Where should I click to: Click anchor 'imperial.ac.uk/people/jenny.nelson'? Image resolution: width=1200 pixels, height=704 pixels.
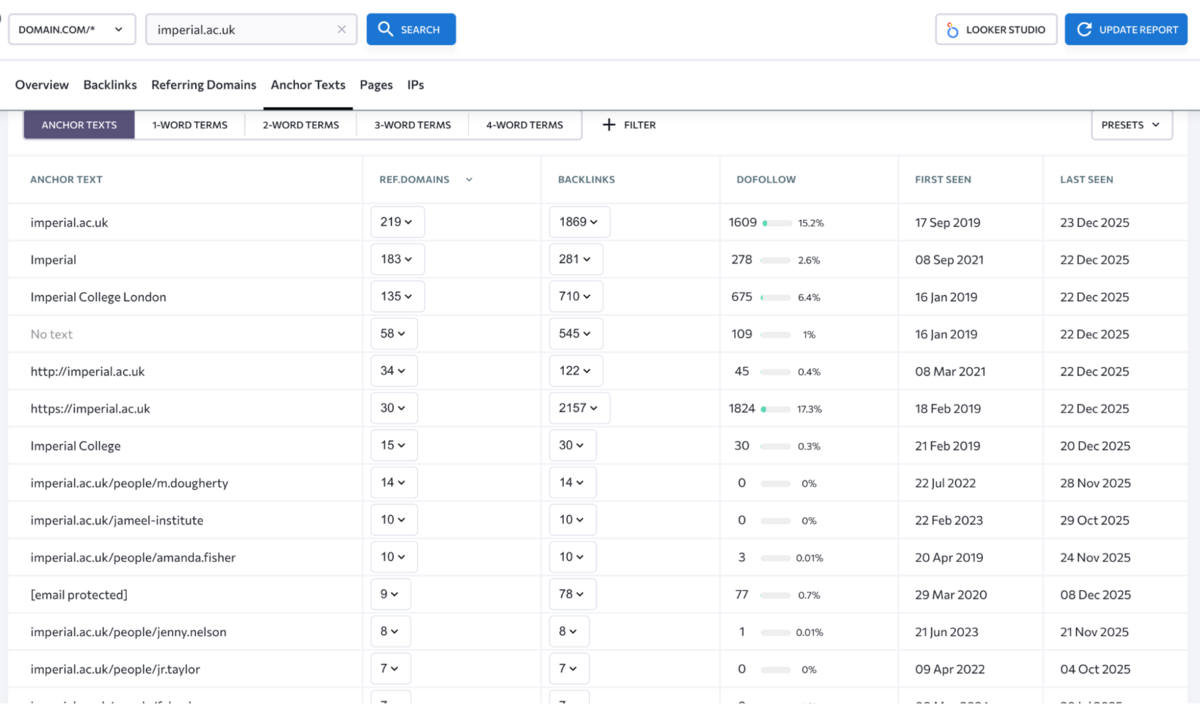click(128, 632)
